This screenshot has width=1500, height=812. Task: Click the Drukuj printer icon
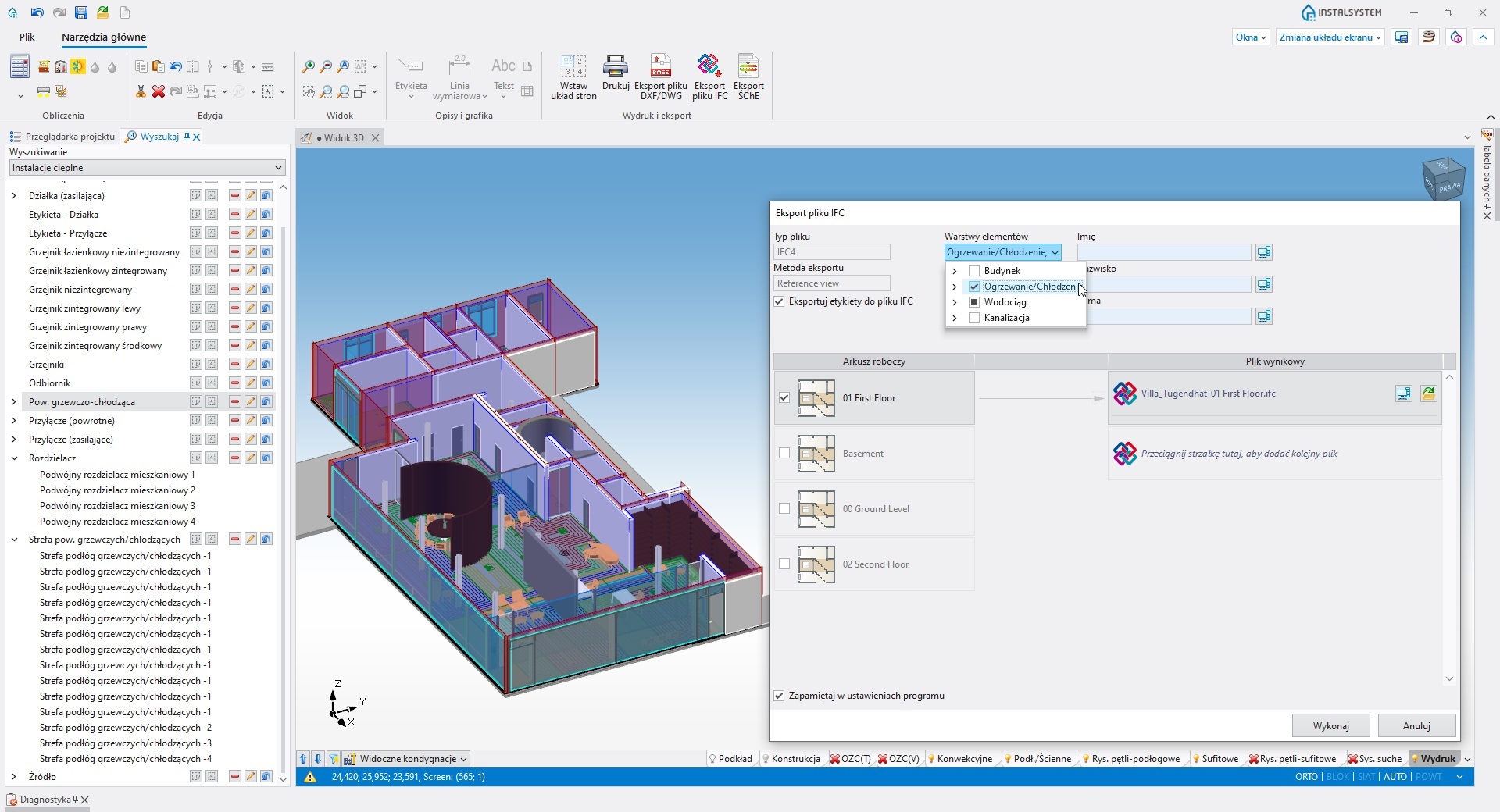(616, 66)
